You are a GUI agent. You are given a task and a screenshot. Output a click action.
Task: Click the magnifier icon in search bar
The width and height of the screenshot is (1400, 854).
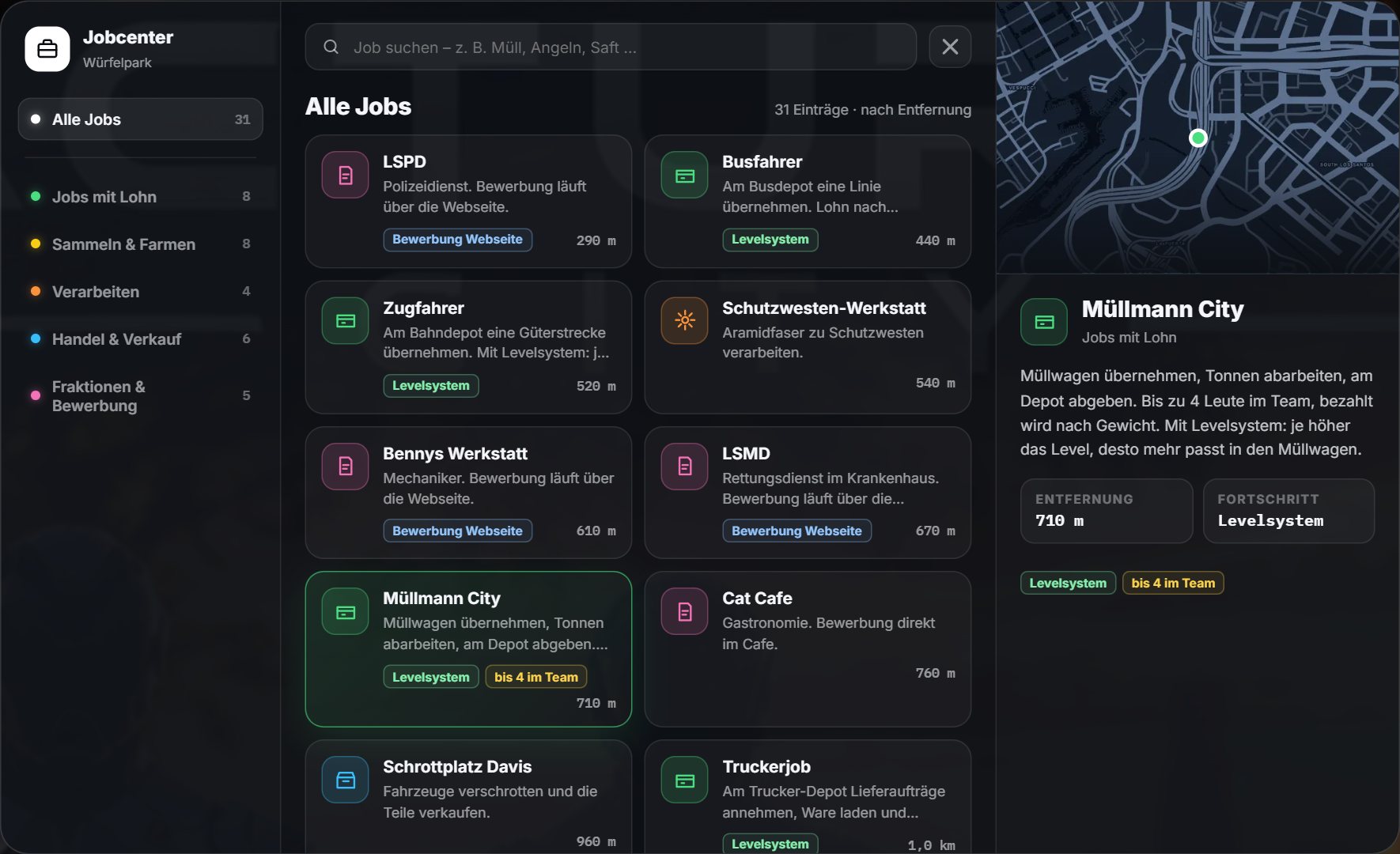pyautogui.click(x=331, y=47)
